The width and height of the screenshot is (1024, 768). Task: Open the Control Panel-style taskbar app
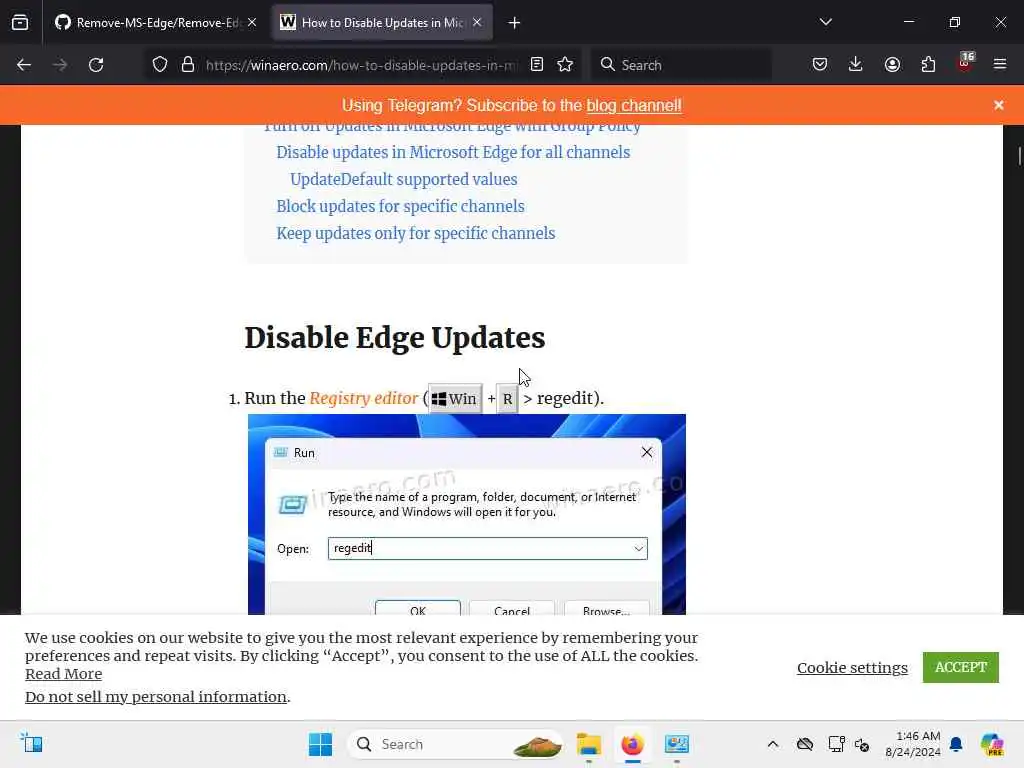(677, 744)
